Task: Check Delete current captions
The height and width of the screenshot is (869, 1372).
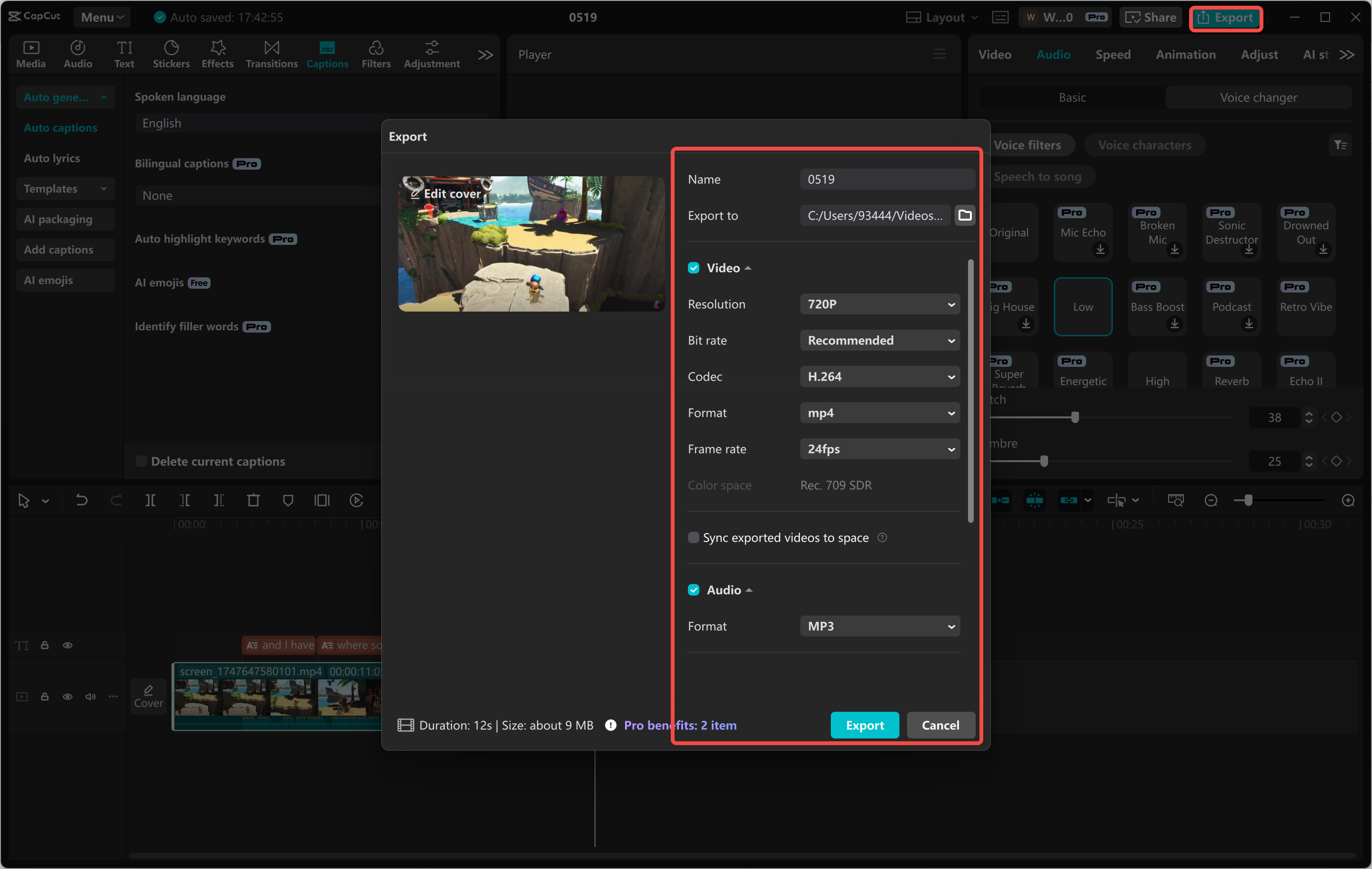Action: [141, 461]
